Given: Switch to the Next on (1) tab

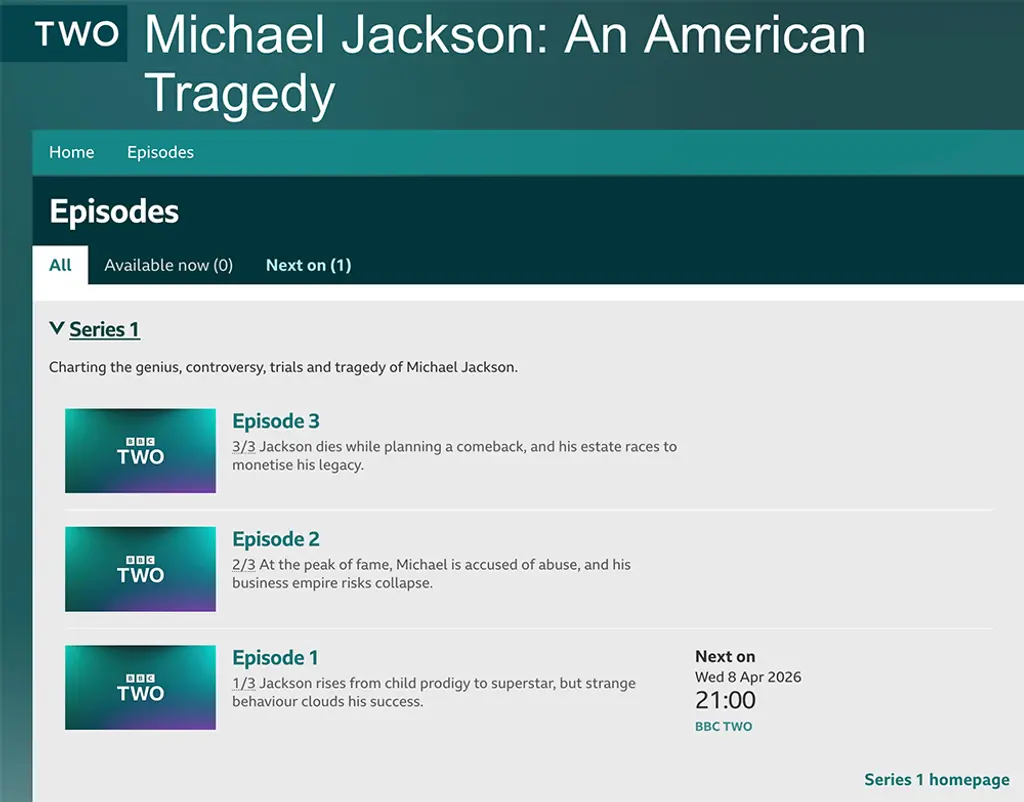Looking at the screenshot, I should point(308,265).
